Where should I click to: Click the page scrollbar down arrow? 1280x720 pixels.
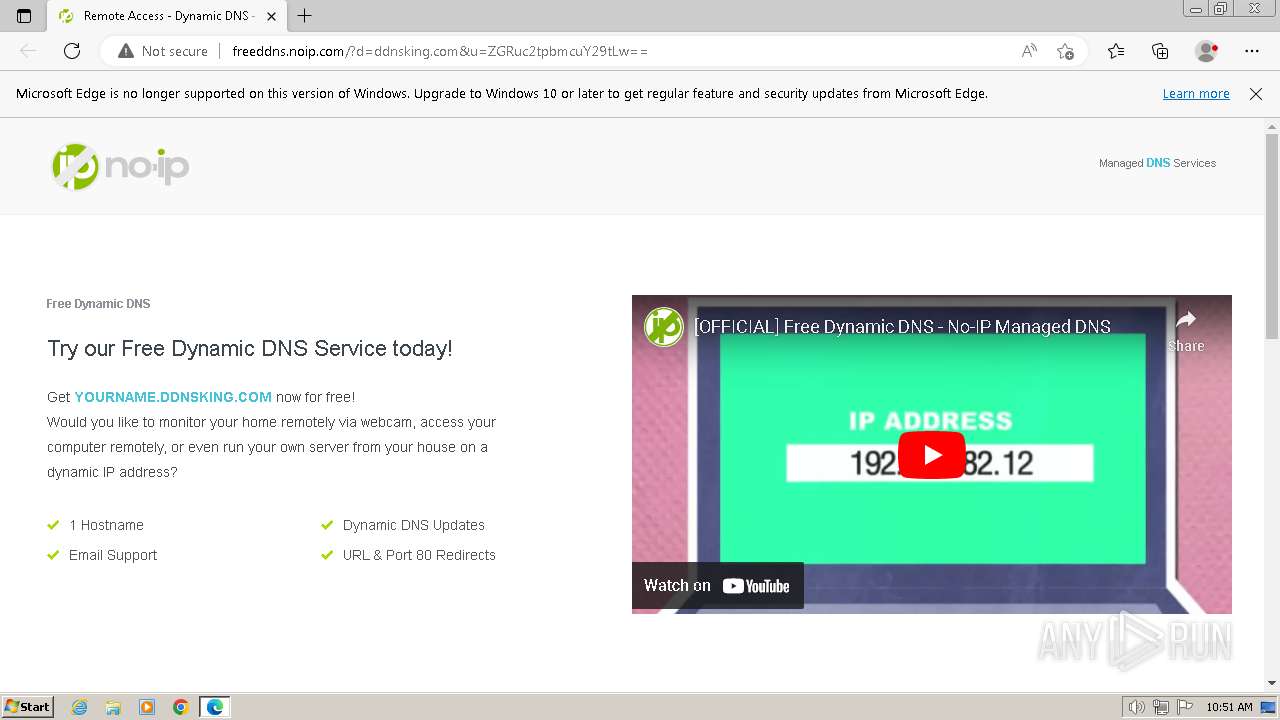click(x=1272, y=683)
